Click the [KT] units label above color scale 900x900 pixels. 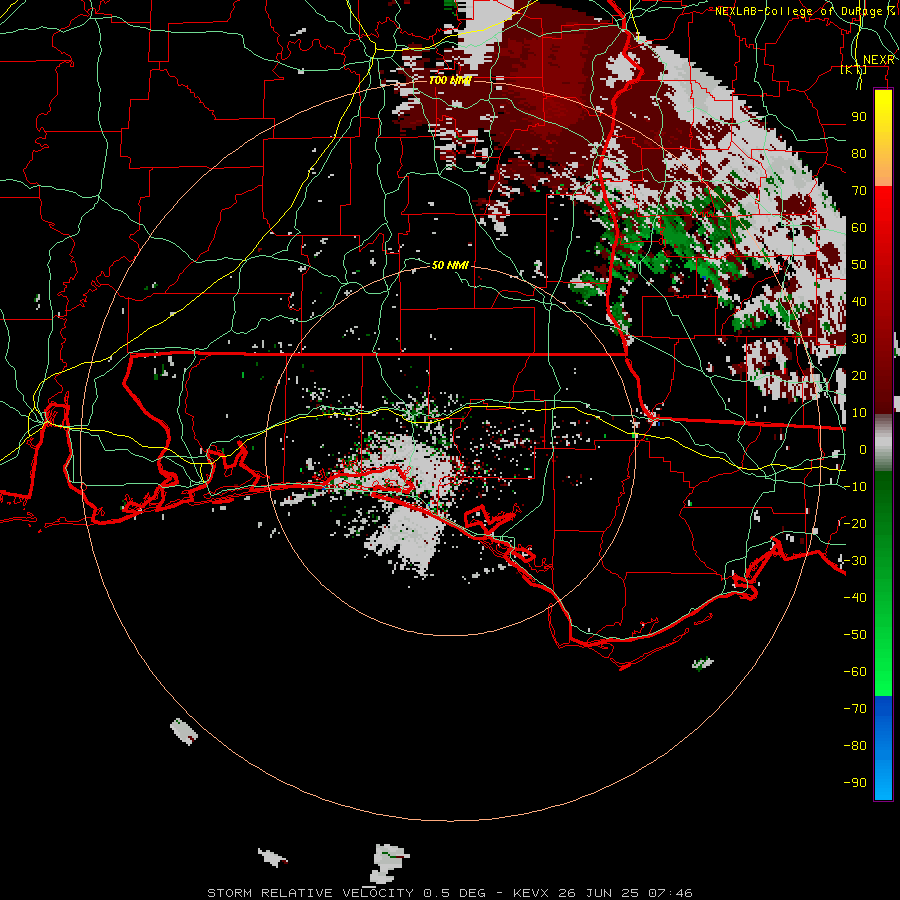point(854,69)
